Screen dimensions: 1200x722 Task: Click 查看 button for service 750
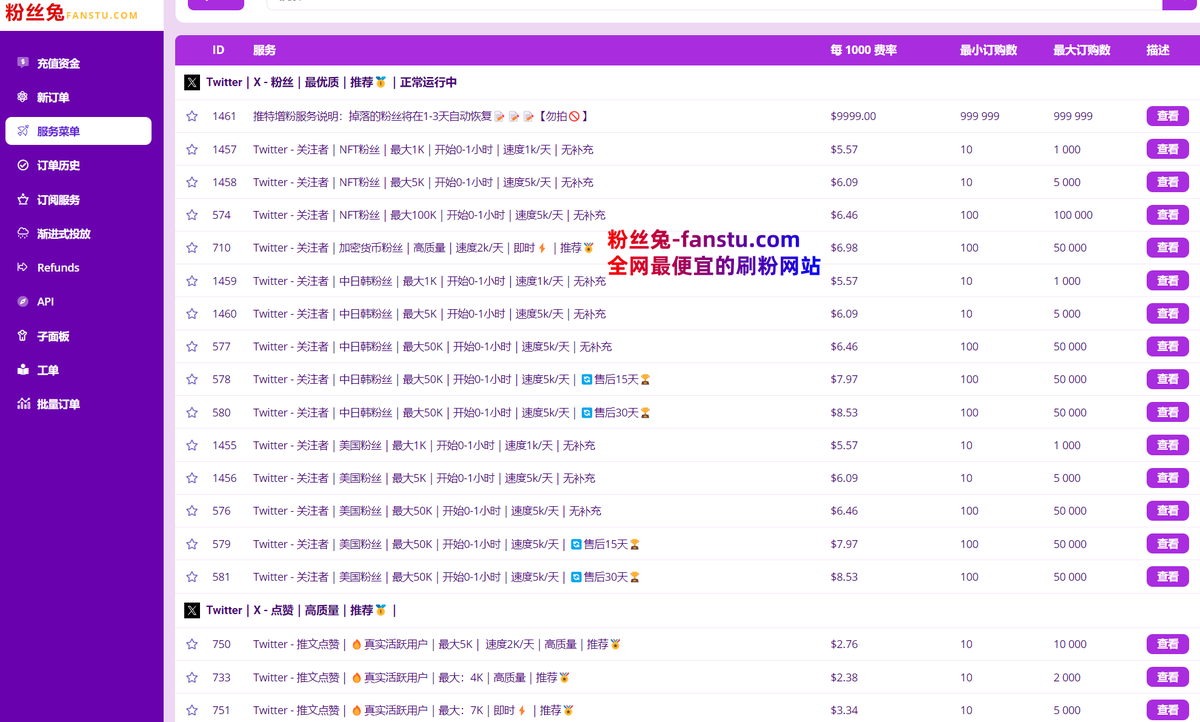click(1167, 644)
